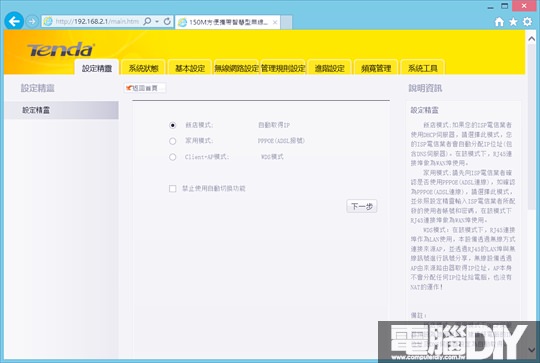Click the PPPOE(ADSL撥號) text
540x363 pixels.
(x=281, y=141)
